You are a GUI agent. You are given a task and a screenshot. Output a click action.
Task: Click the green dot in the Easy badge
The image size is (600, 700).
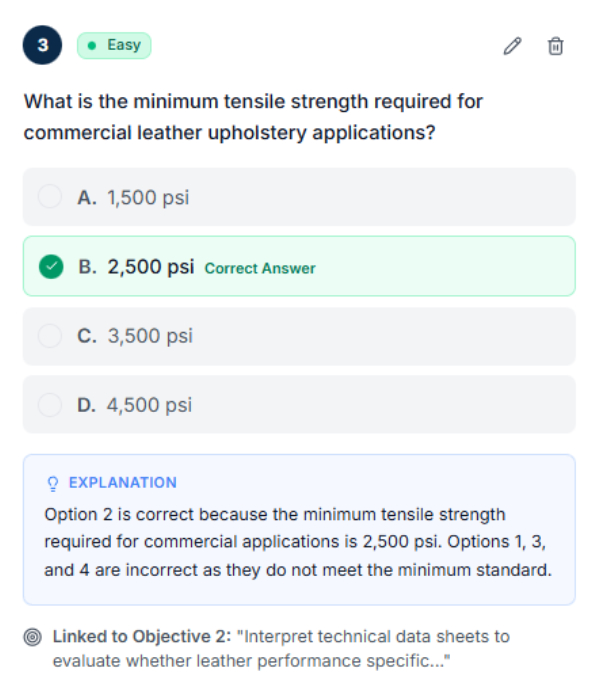(93, 46)
